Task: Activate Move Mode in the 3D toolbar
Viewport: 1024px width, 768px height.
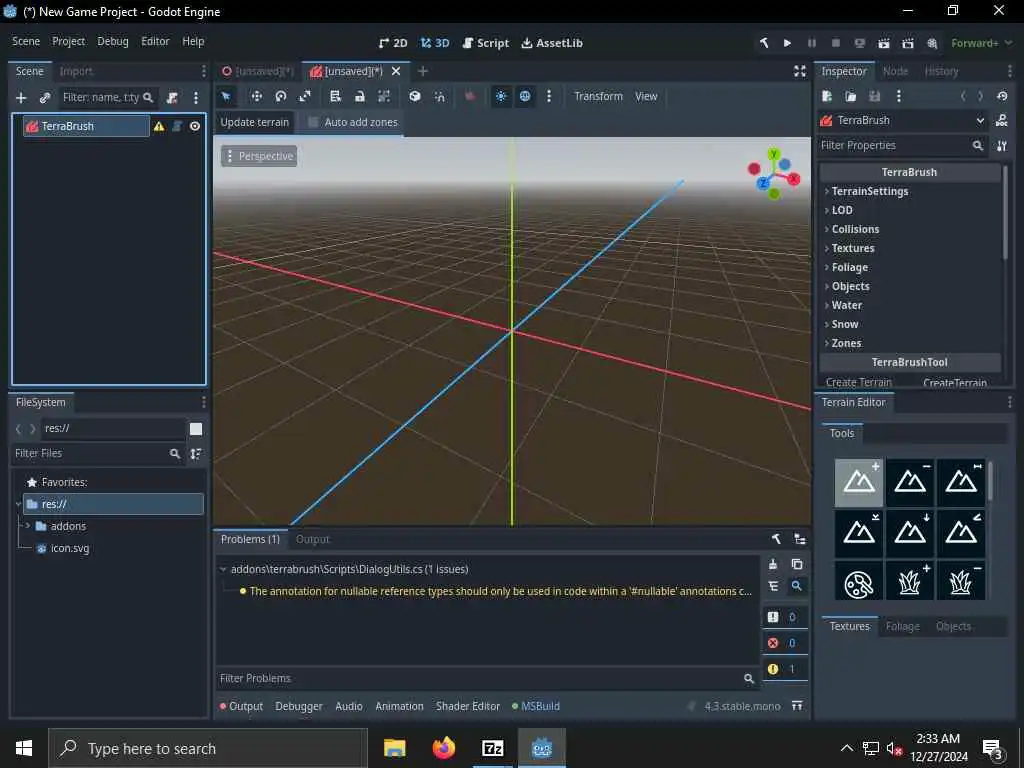Action: (x=256, y=97)
